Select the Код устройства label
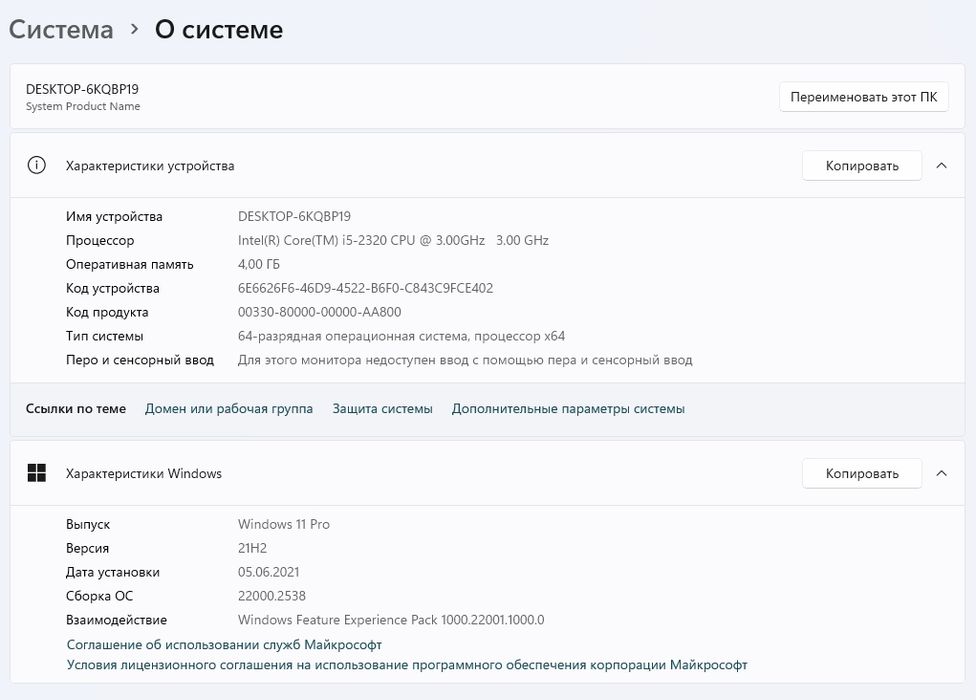The width and height of the screenshot is (976, 700). [x=113, y=288]
